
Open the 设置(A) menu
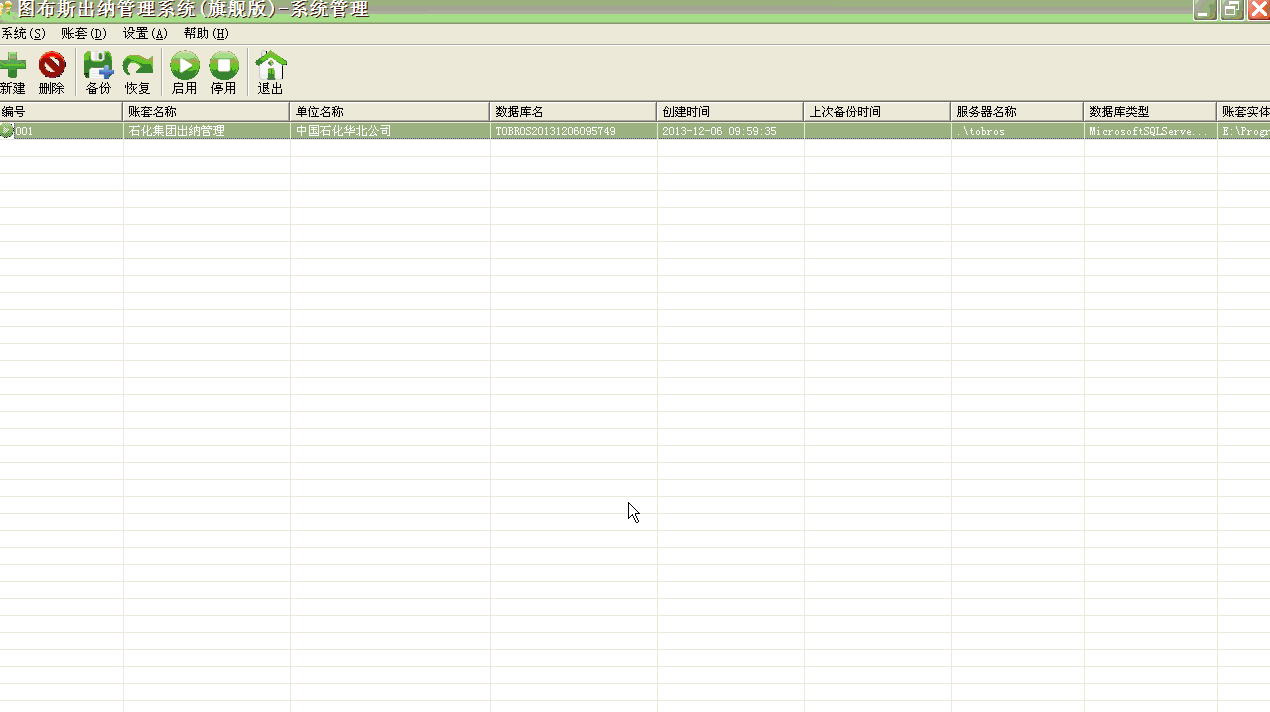(145, 34)
